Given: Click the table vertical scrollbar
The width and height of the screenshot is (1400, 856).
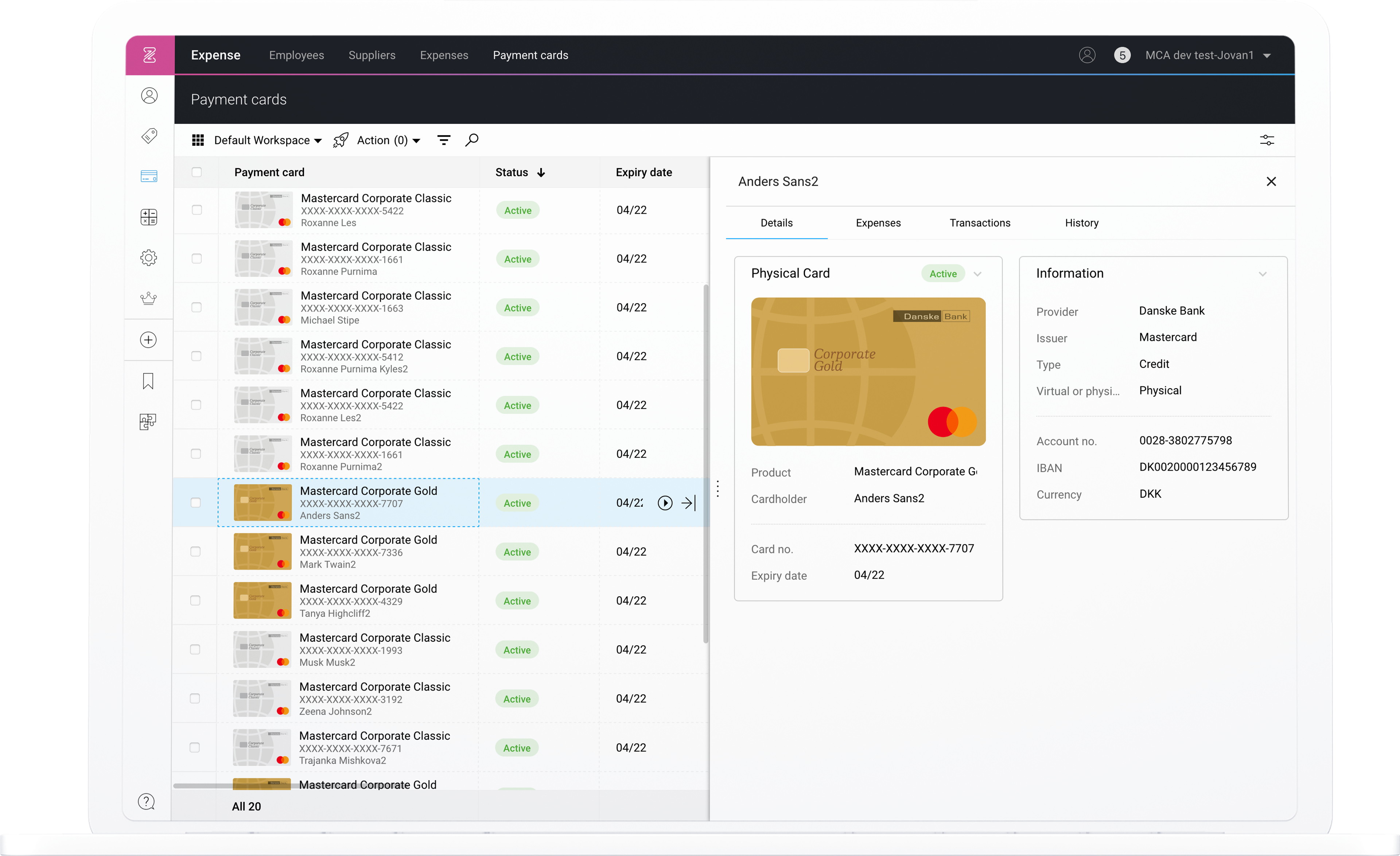Looking at the screenshot, I should click(706, 463).
